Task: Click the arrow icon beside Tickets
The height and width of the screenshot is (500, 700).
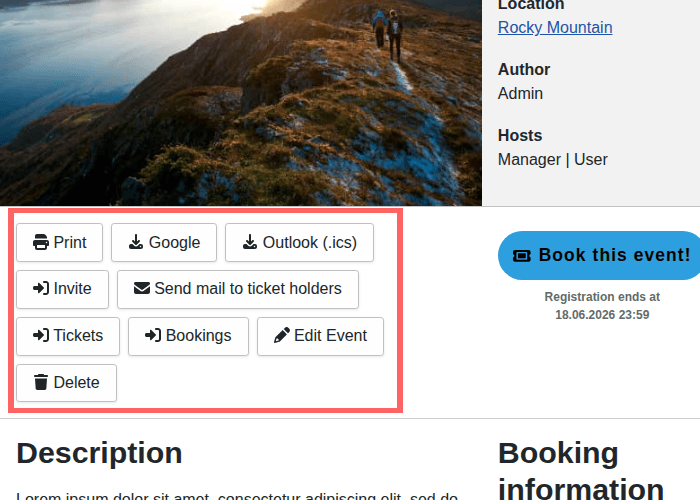Action: (x=41, y=336)
